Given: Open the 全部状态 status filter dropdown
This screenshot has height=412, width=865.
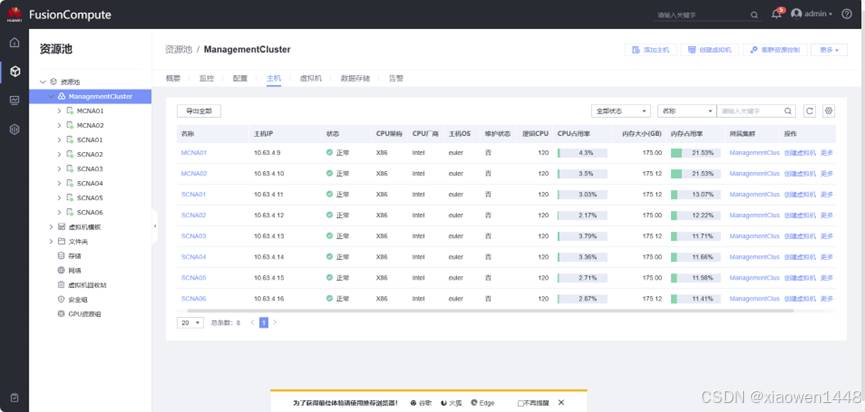Looking at the screenshot, I should point(621,111).
